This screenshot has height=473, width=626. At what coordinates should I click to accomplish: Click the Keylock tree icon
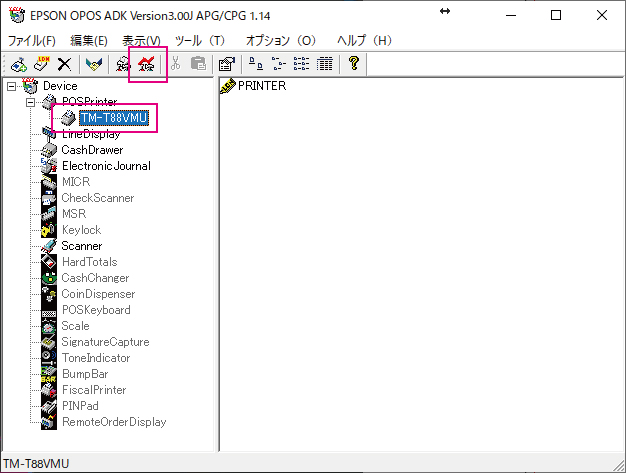49,230
